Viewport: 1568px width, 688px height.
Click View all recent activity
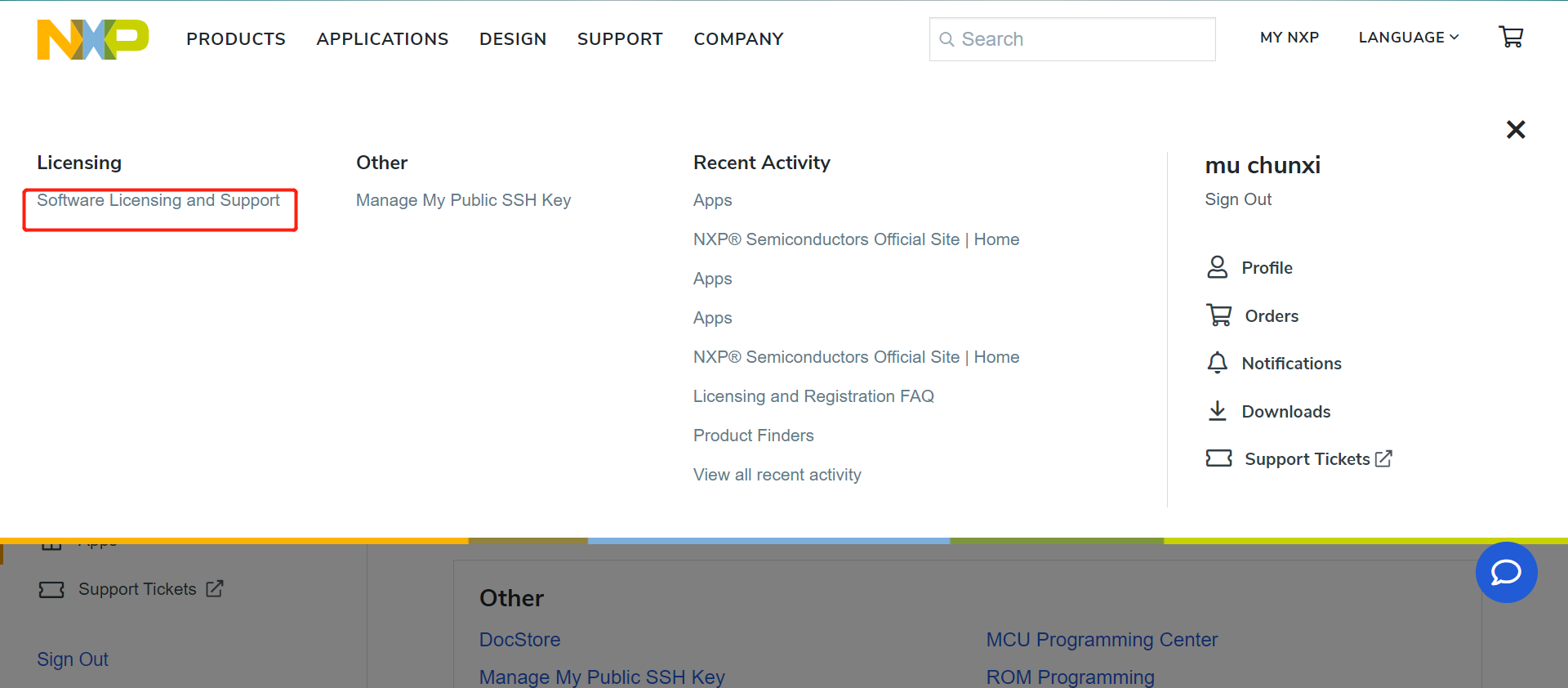pyautogui.click(x=777, y=475)
